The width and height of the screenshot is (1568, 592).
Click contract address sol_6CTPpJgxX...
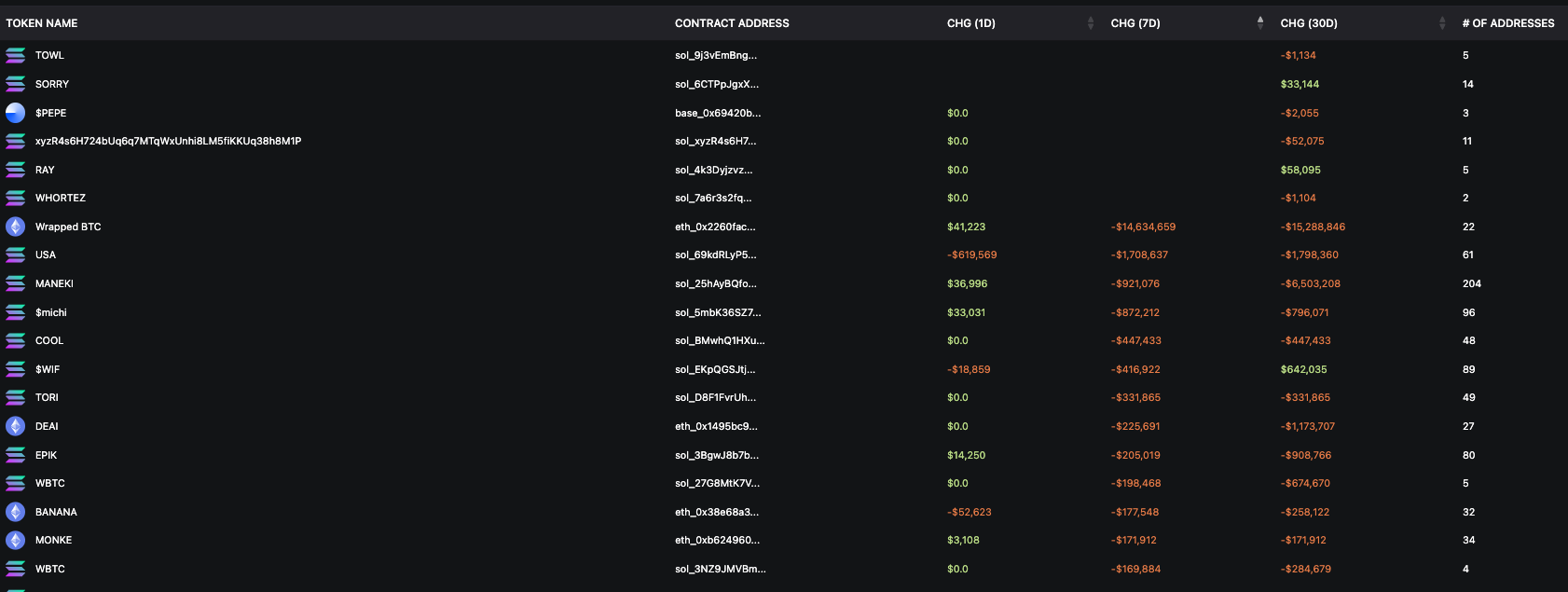[717, 84]
